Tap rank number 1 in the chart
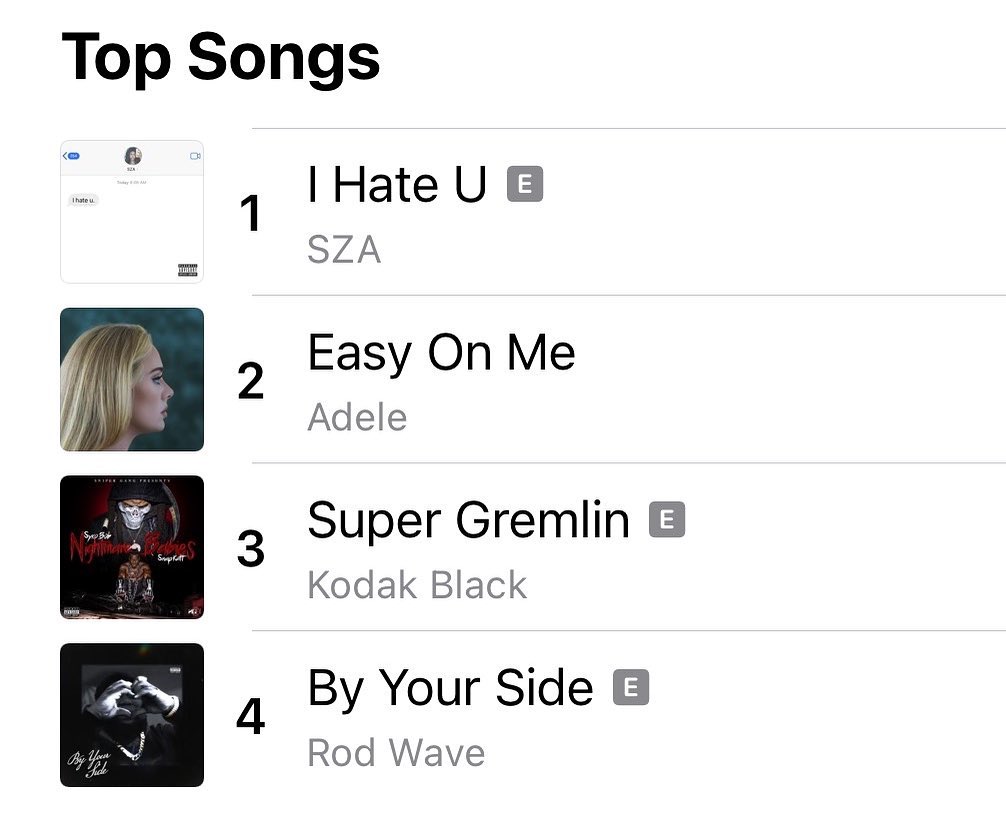The image size is (1006, 823). click(251, 214)
